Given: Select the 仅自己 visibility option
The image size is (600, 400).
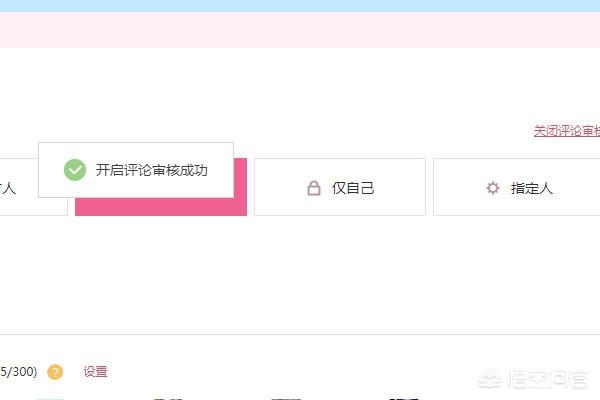Looking at the screenshot, I should (340, 187).
